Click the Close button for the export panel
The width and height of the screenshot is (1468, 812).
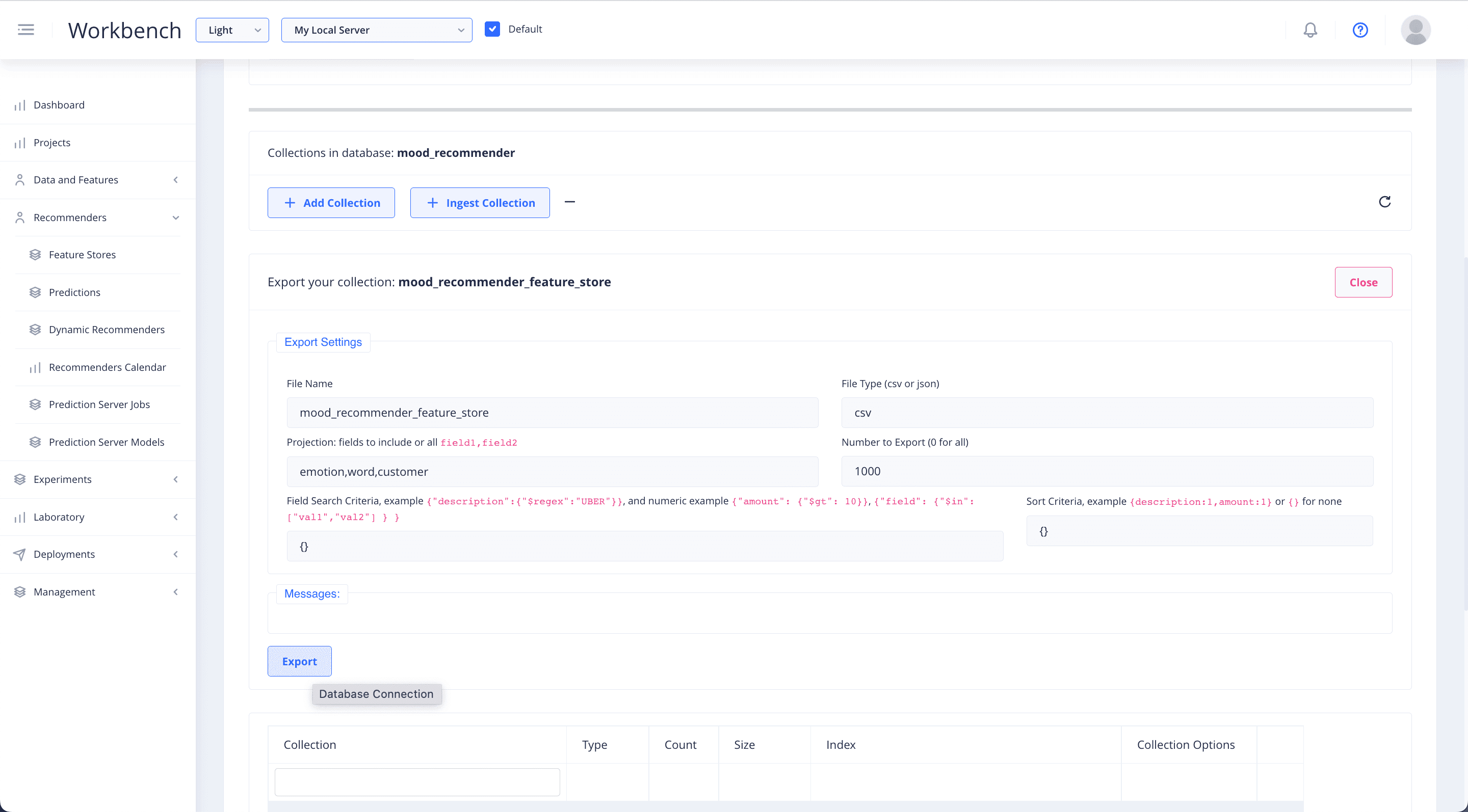click(1363, 282)
